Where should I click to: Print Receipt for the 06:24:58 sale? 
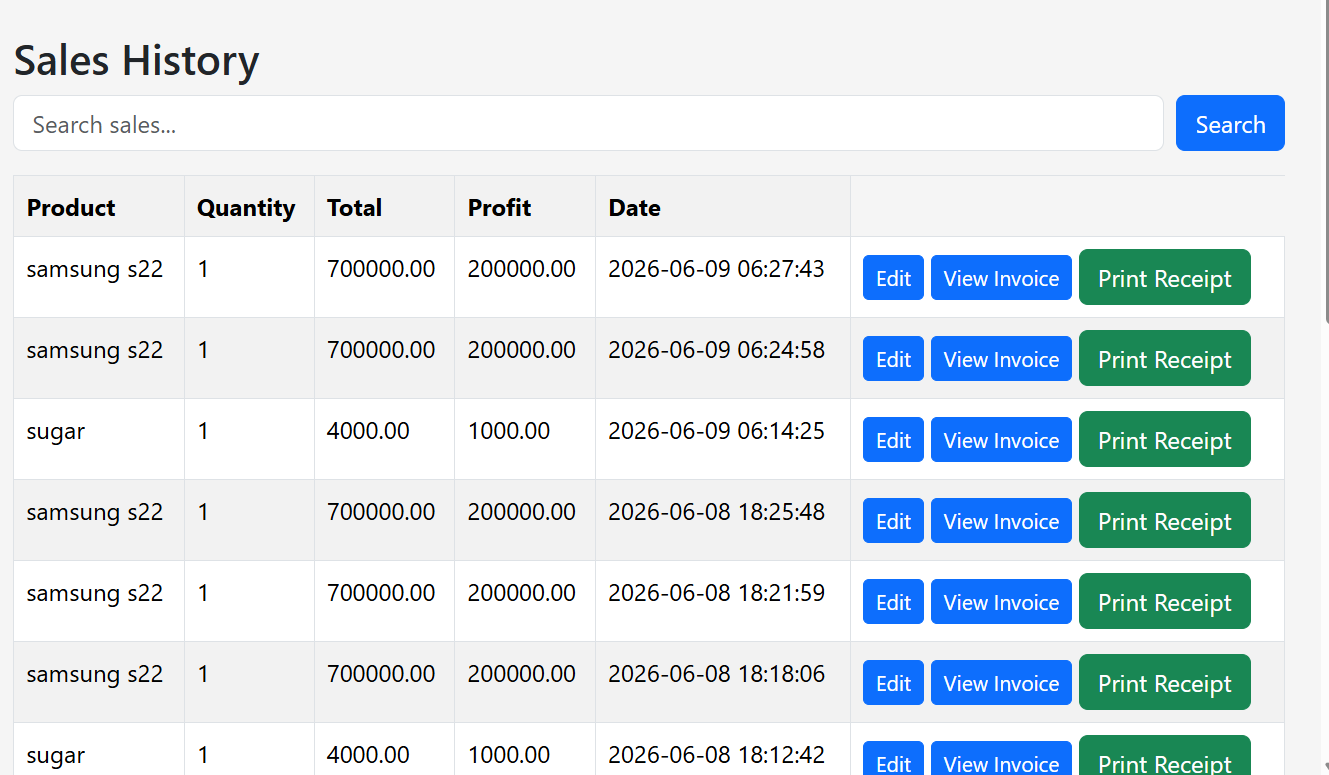(x=1165, y=358)
